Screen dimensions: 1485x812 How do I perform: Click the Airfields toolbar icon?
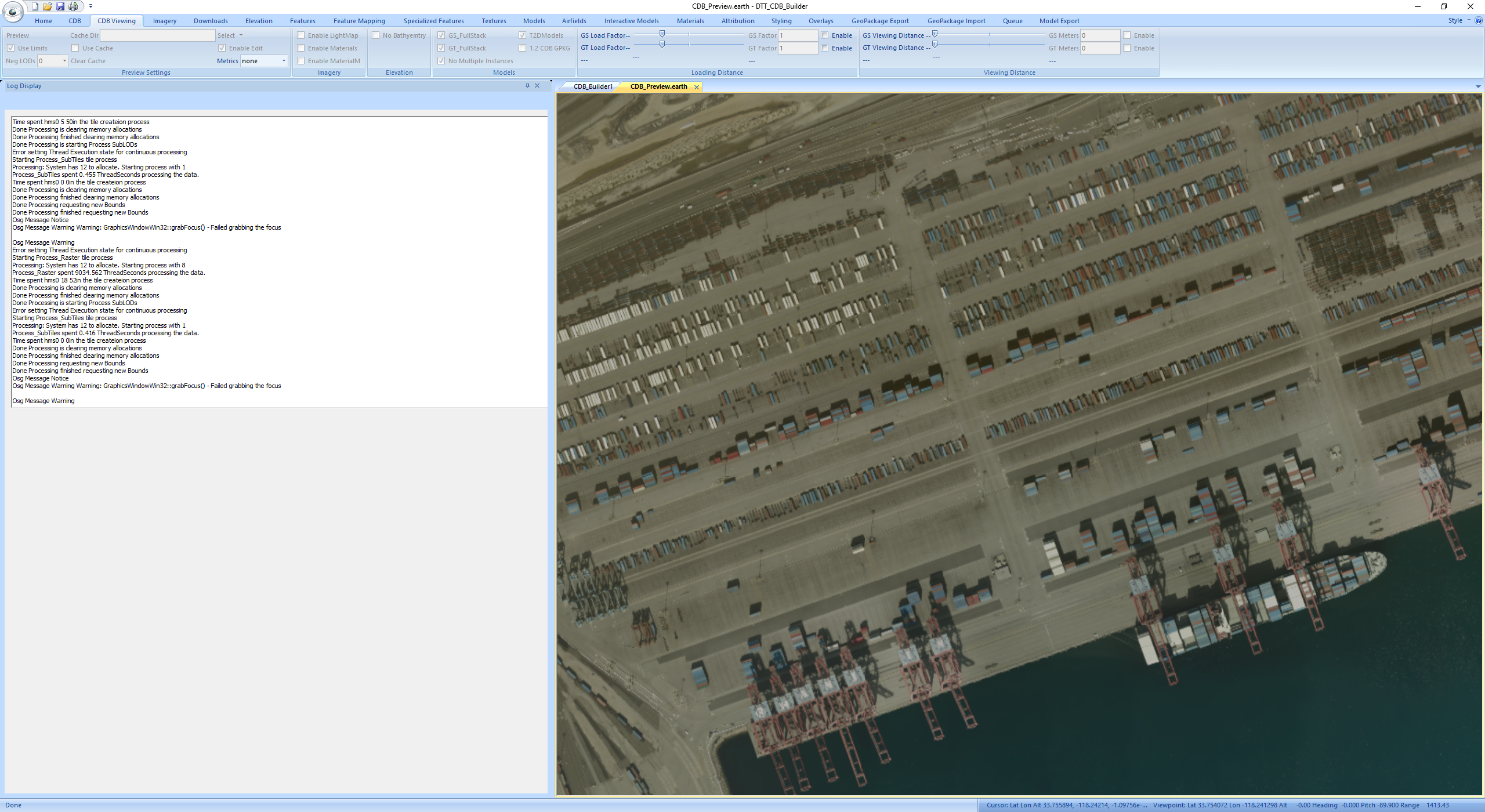(572, 20)
